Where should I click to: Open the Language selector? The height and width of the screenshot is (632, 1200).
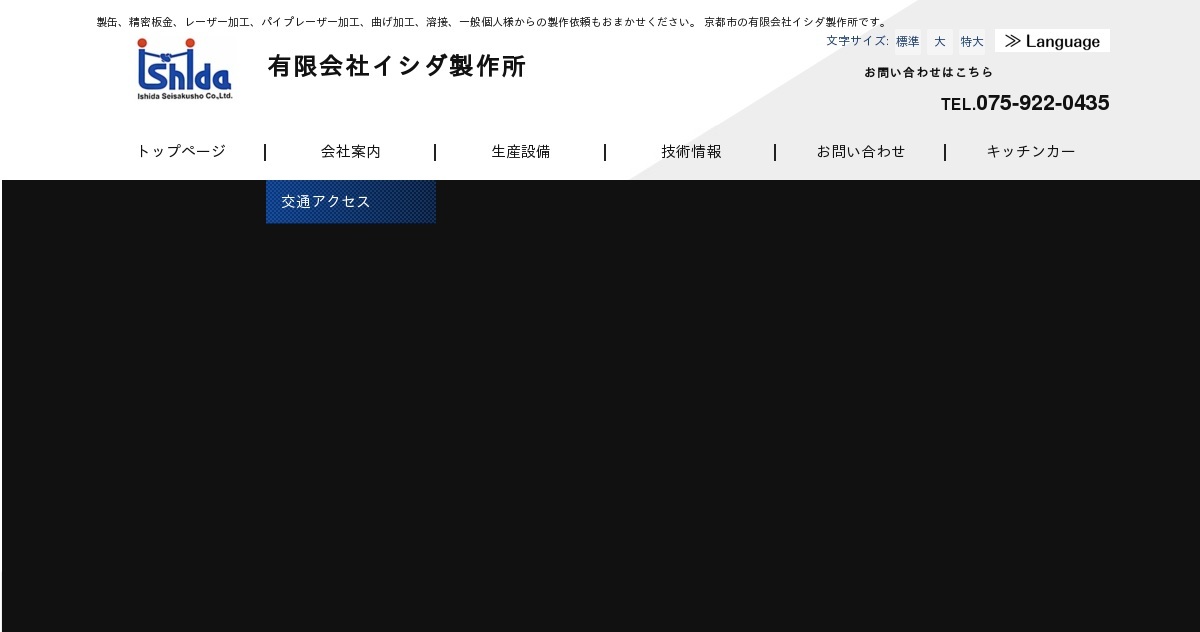[1052, 41]
